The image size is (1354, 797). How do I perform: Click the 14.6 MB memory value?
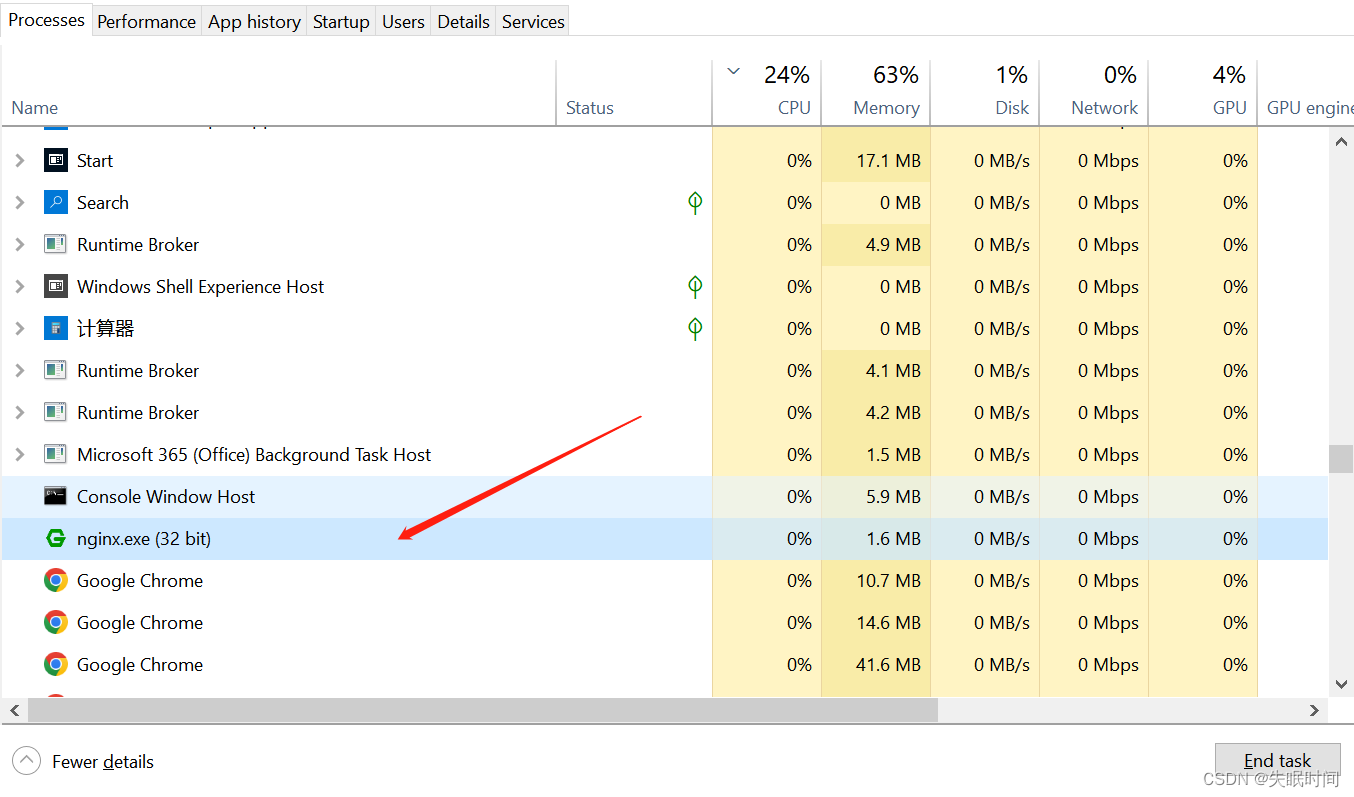pyautogui.click(x=888, y=623)
